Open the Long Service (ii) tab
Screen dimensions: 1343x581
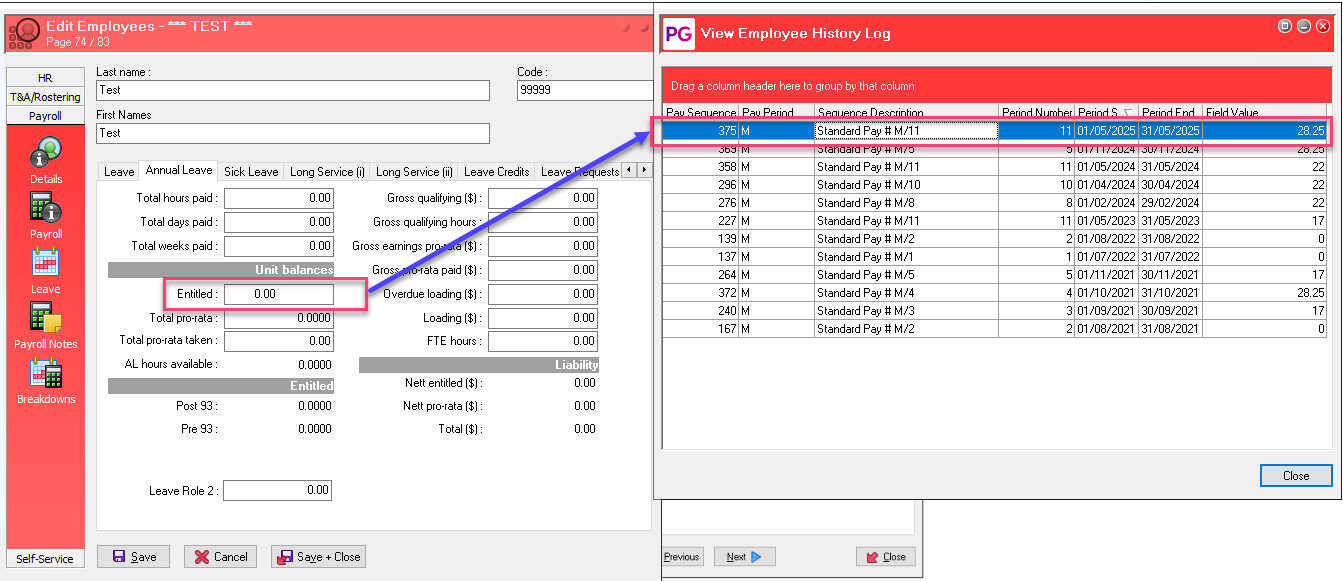point(414,172)
